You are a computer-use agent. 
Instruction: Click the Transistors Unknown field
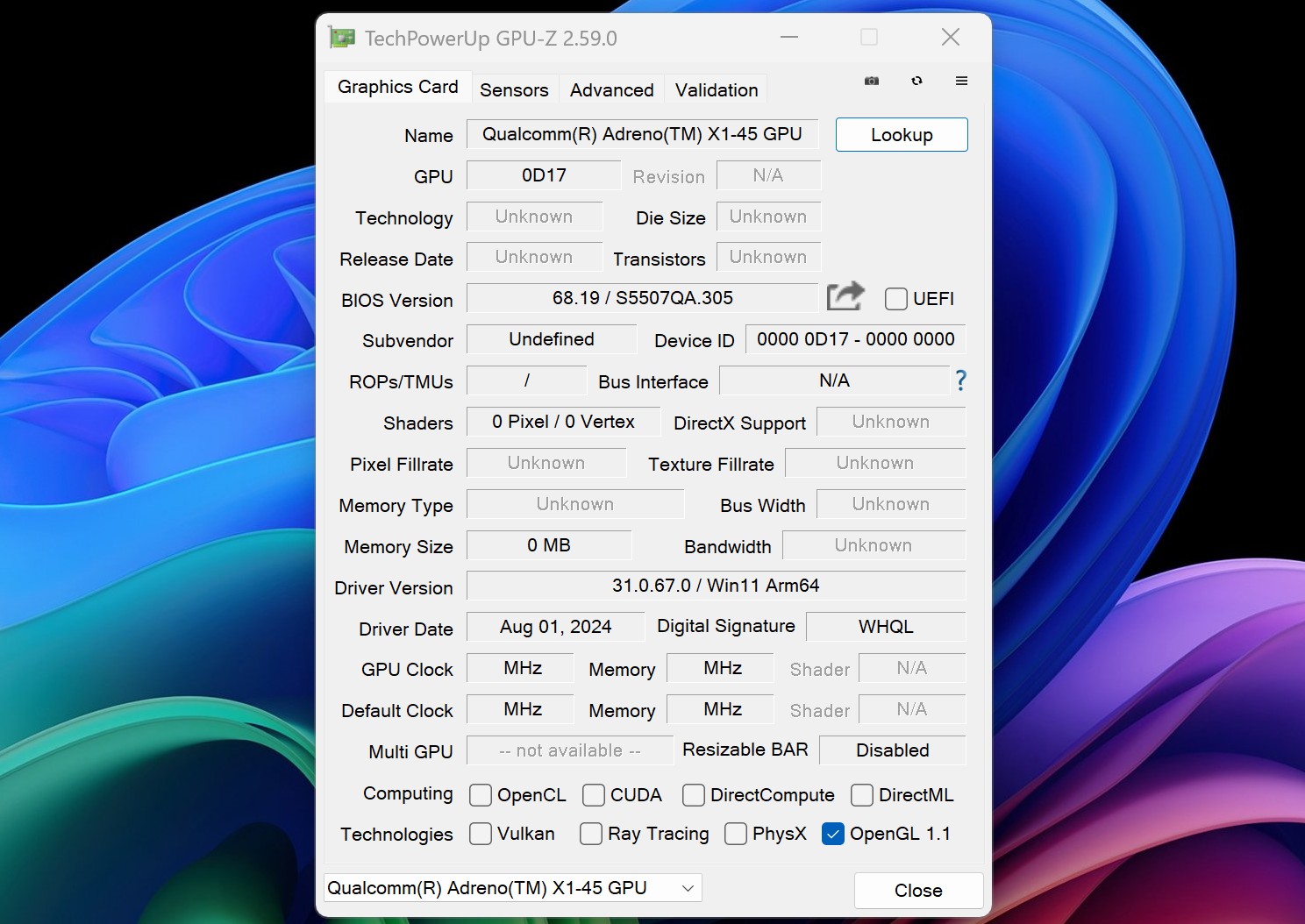pyautogui.click(x=768, y=257)
